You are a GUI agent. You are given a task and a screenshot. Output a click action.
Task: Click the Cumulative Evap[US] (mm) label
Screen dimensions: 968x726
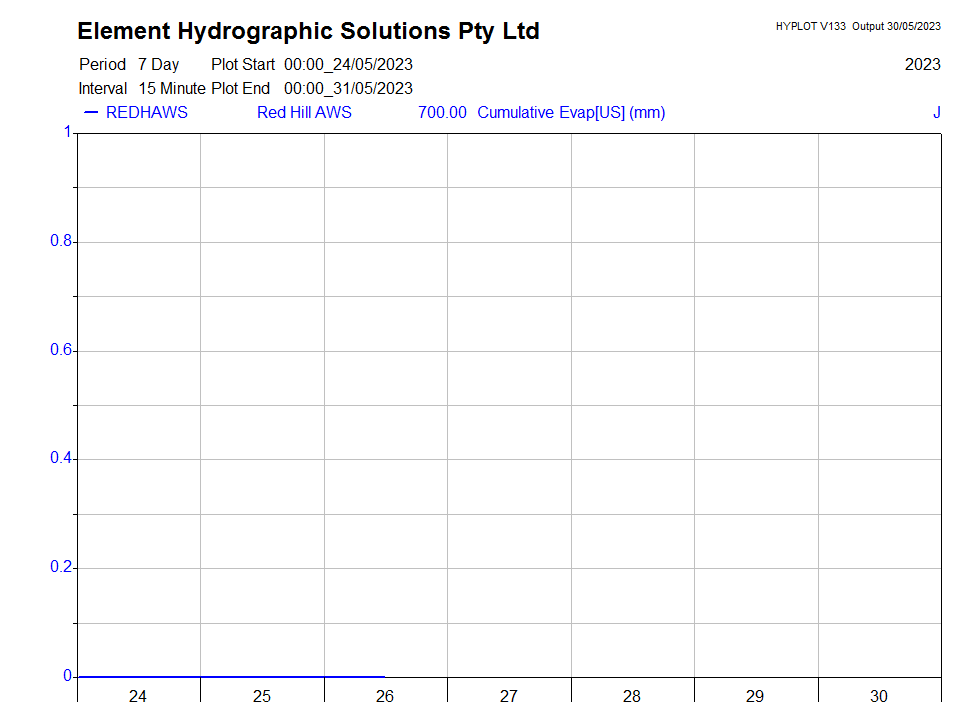pos(571,112)
